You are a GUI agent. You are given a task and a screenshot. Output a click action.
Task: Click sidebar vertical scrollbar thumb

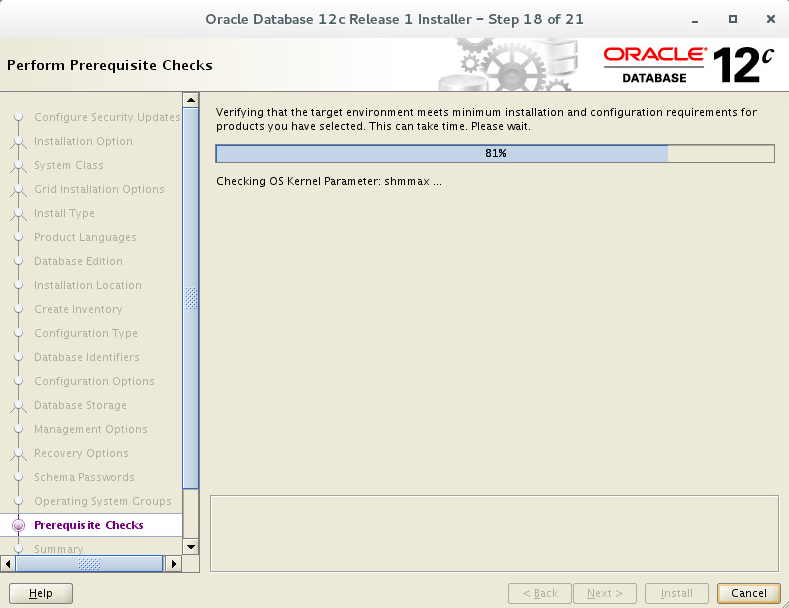coord(191,298)
